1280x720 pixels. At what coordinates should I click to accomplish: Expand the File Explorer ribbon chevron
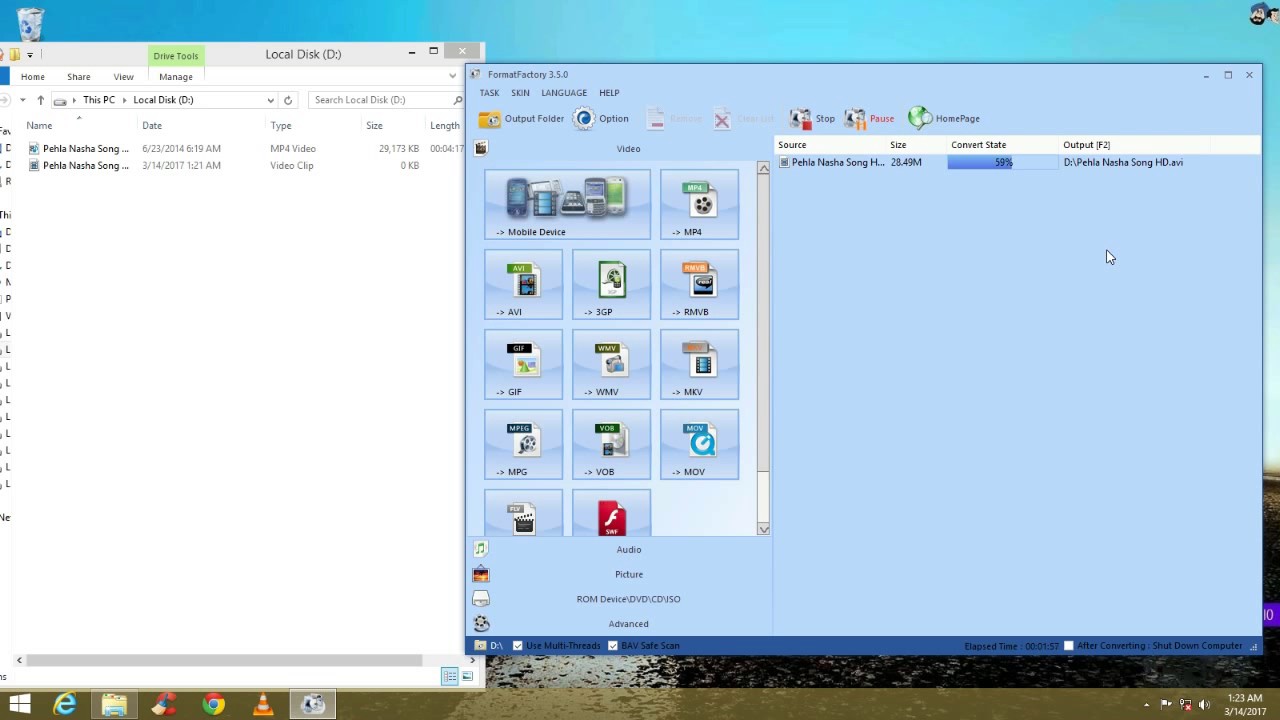pos(452,76)
